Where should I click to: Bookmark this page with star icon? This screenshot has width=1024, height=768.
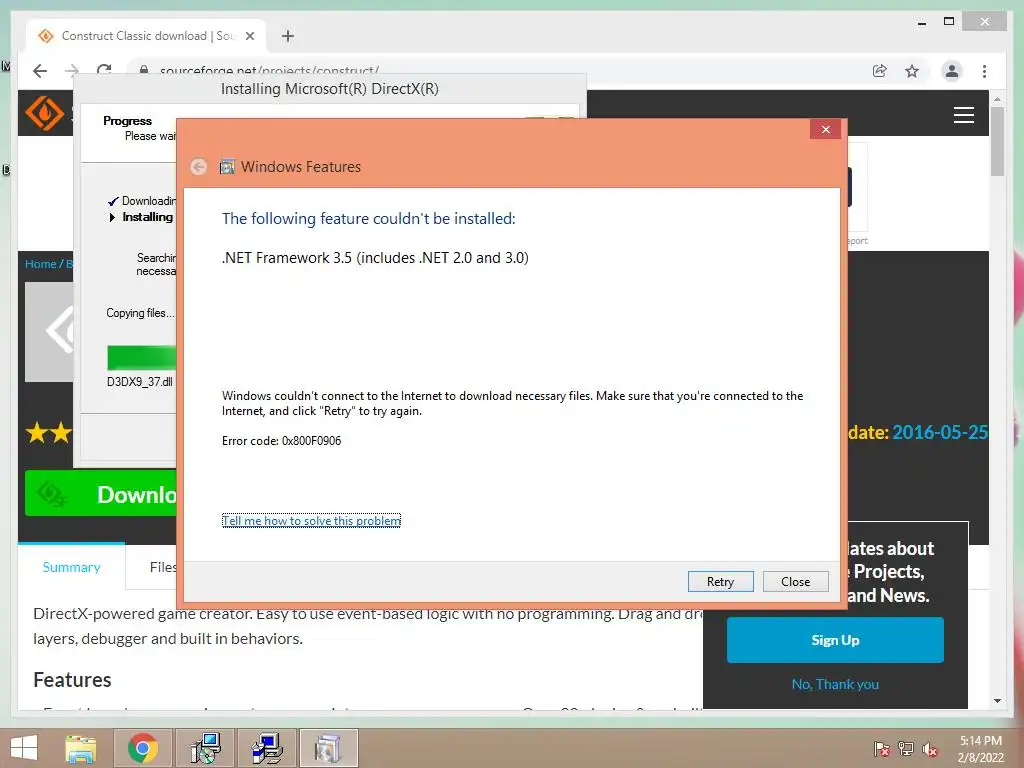(912, 71)
